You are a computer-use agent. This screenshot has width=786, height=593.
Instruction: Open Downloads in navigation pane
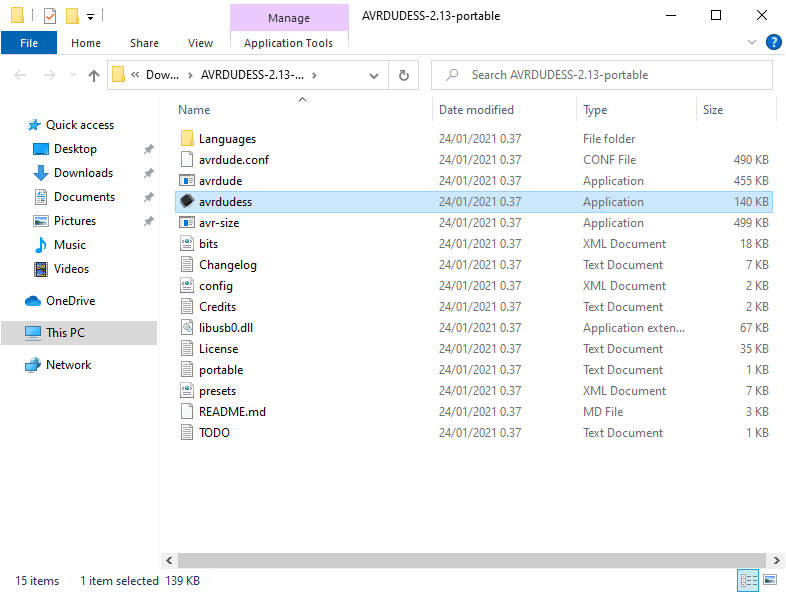83,173
